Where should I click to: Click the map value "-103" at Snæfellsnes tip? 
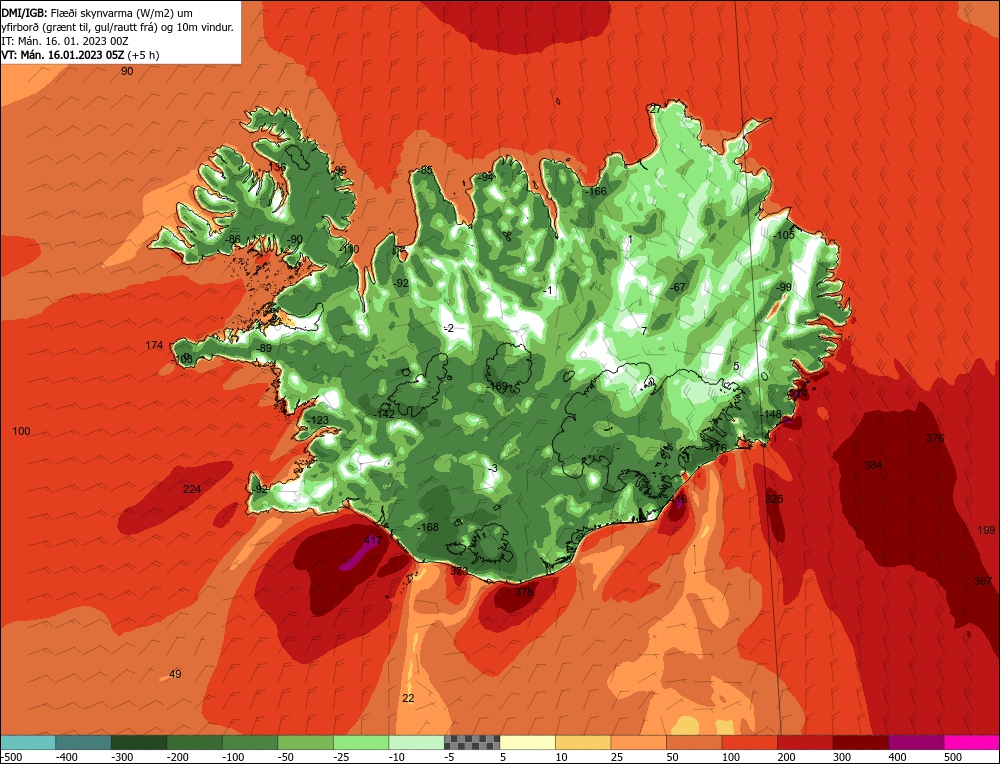tap(183, 359)
